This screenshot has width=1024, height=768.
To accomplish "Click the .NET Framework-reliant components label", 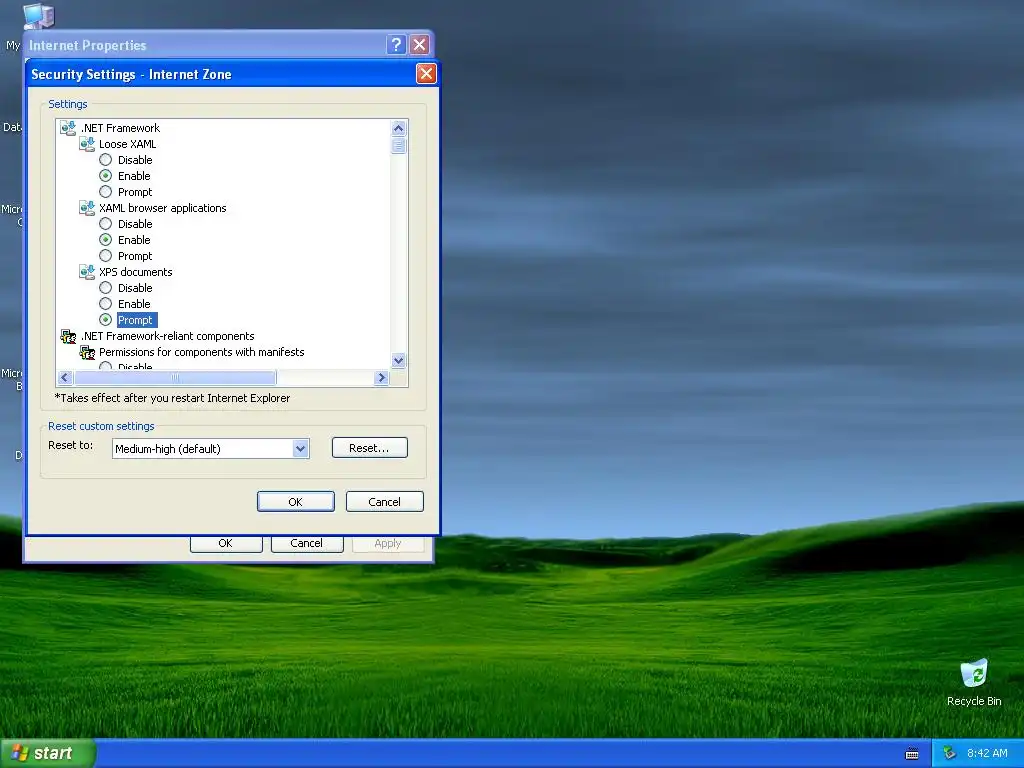I will tap(168, 336).
